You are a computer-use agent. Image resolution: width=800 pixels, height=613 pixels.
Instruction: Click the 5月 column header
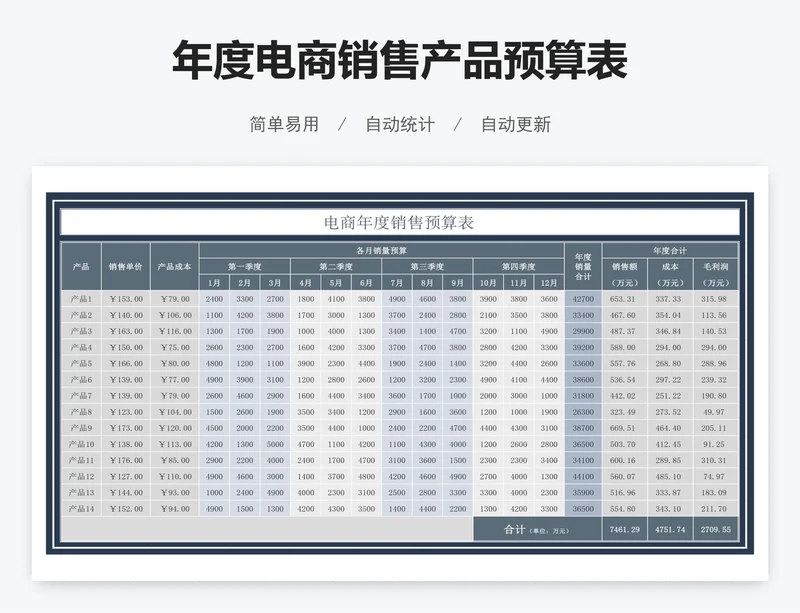pos(336,283)
